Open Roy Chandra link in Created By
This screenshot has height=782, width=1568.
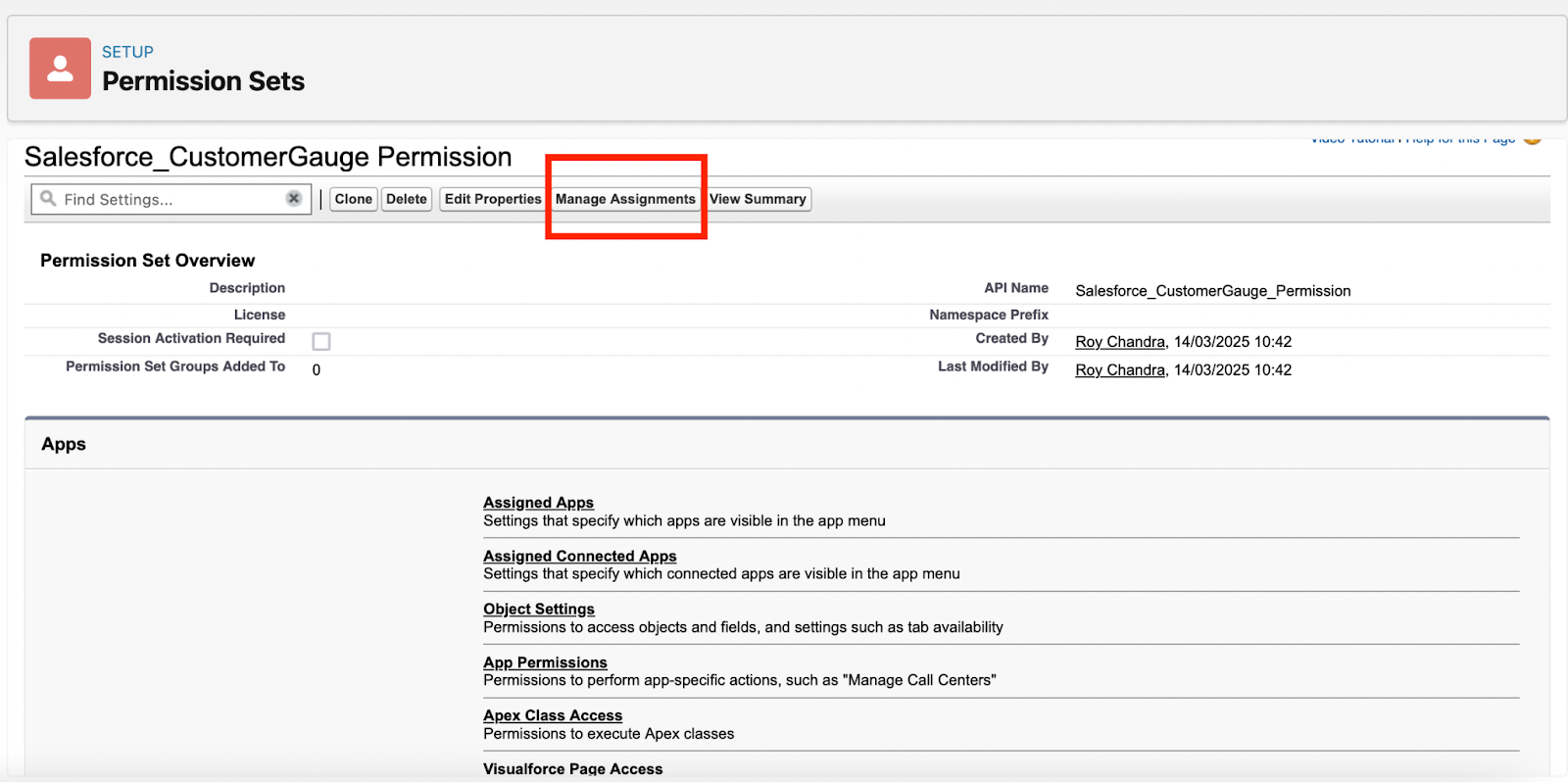(x=1120, y=342)
